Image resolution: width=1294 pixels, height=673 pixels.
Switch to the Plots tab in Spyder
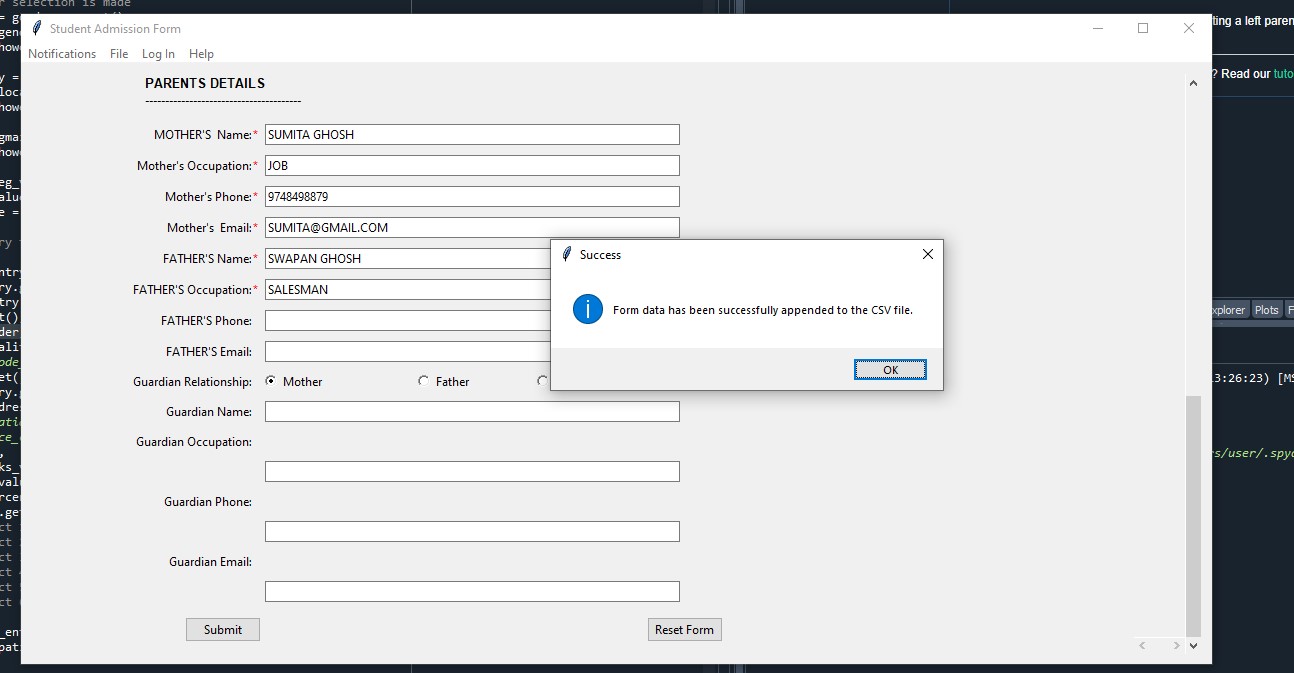click(x=1266, y=310)
